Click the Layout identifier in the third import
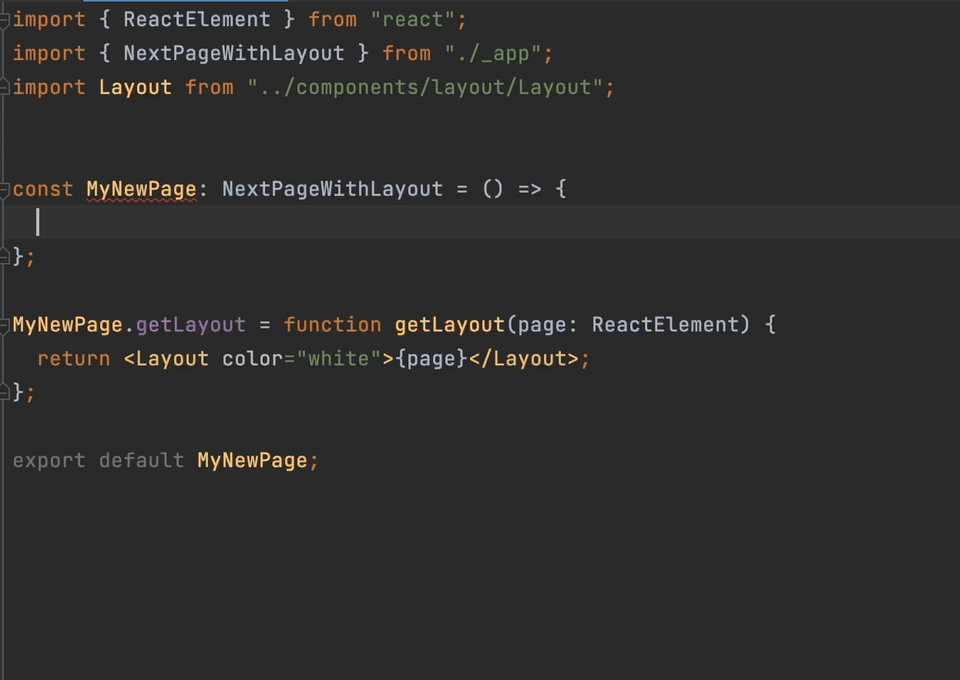 (135, 88)
